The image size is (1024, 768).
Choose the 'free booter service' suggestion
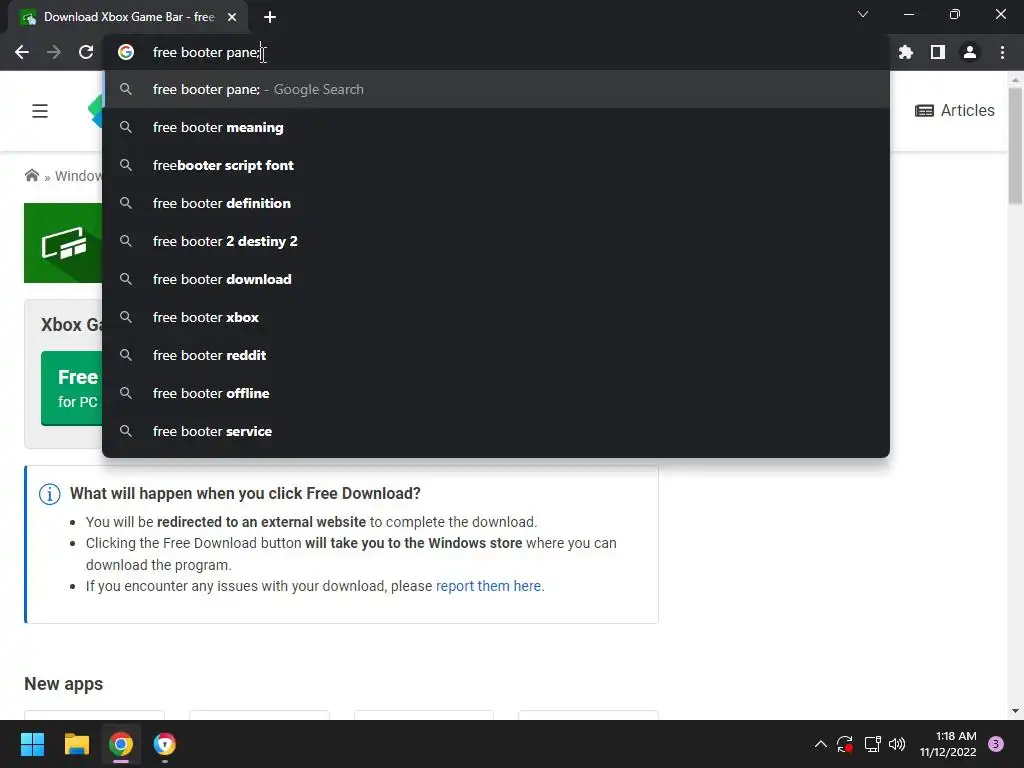496,430
